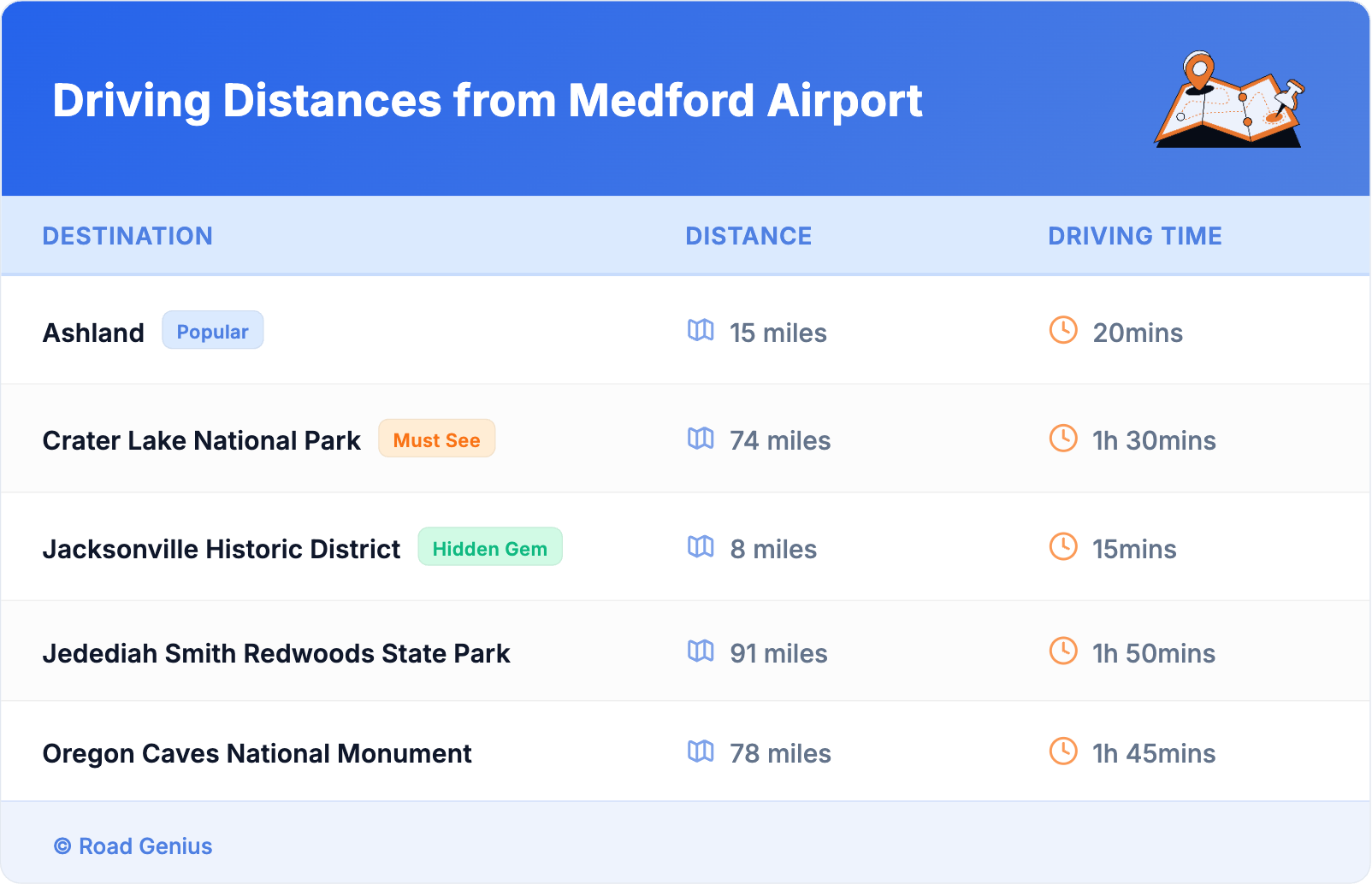Click the map illustration in header
The image size is (1372, 884).
tap(1229, 100)
